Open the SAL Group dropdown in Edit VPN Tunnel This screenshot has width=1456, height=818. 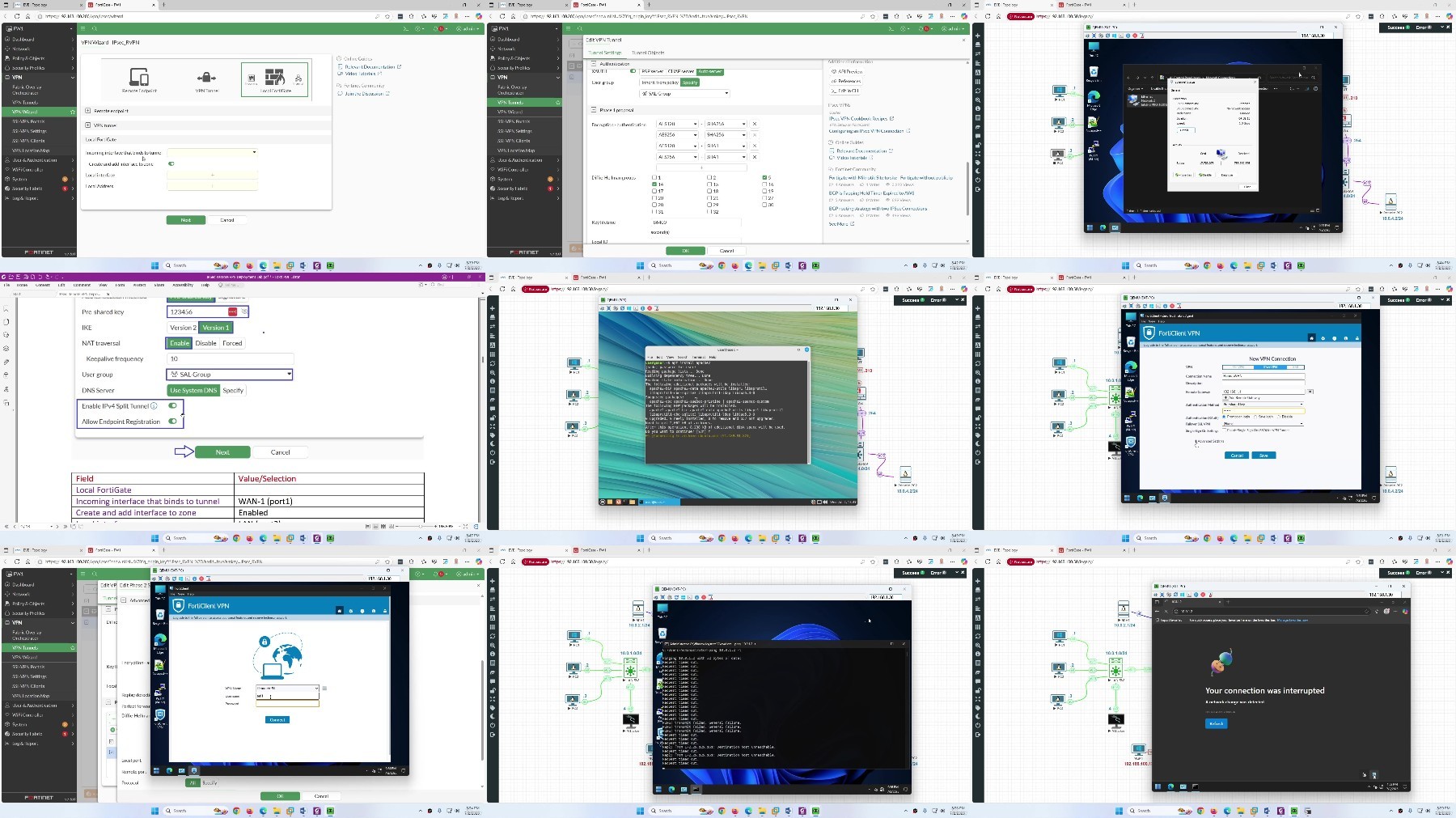coord(685,94)
